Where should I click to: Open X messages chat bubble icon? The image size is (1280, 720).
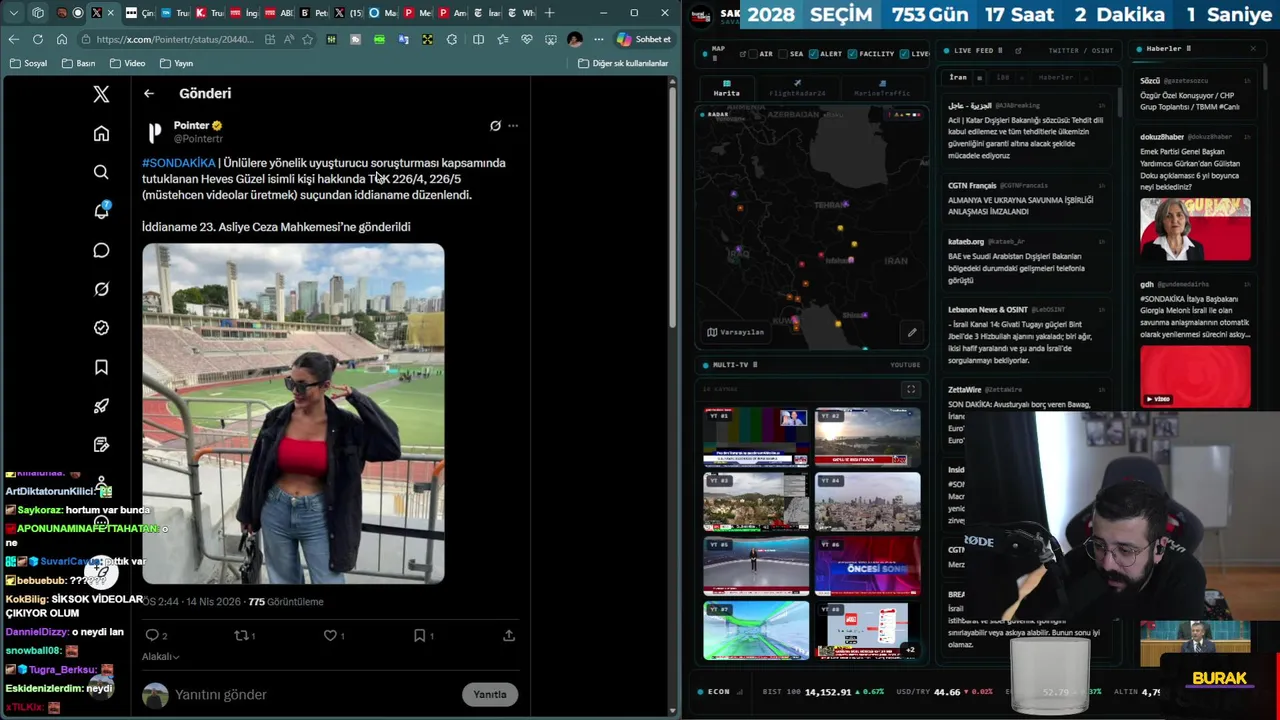coord(101,250)
